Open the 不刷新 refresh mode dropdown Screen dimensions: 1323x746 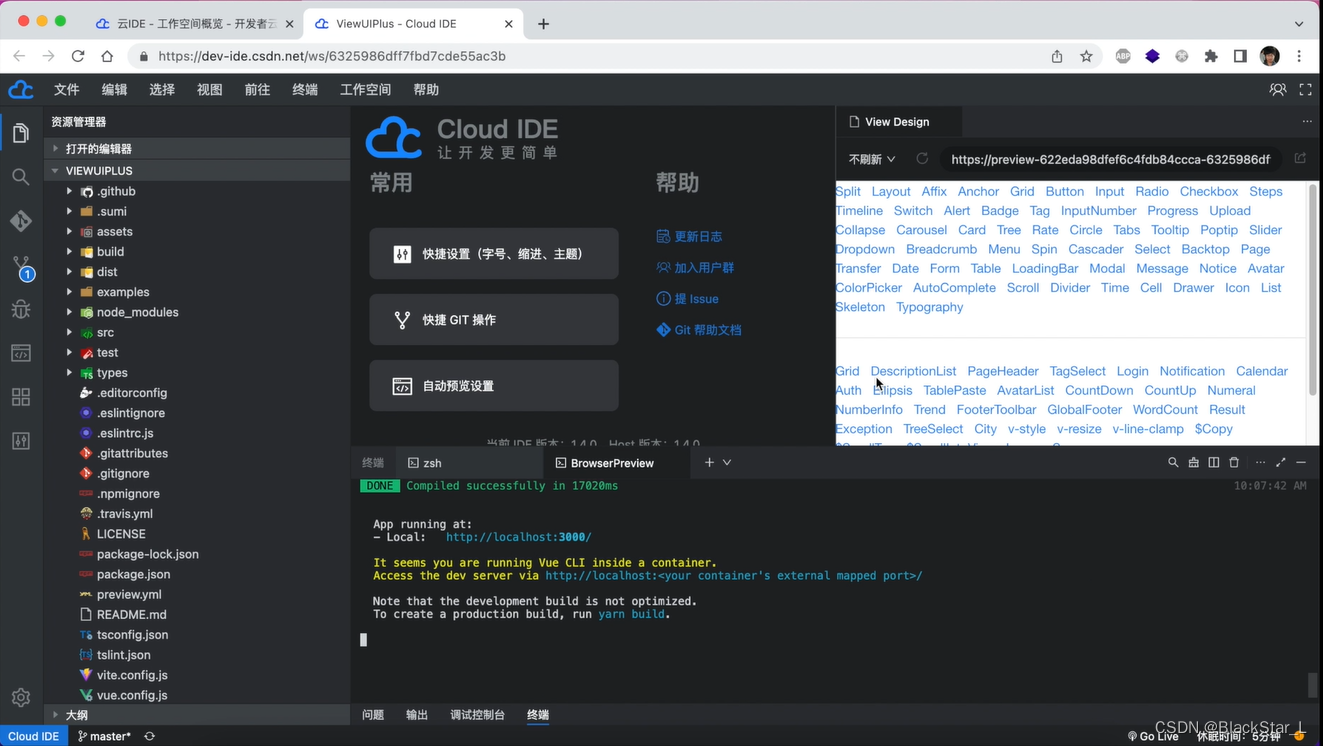pos(872,159)
